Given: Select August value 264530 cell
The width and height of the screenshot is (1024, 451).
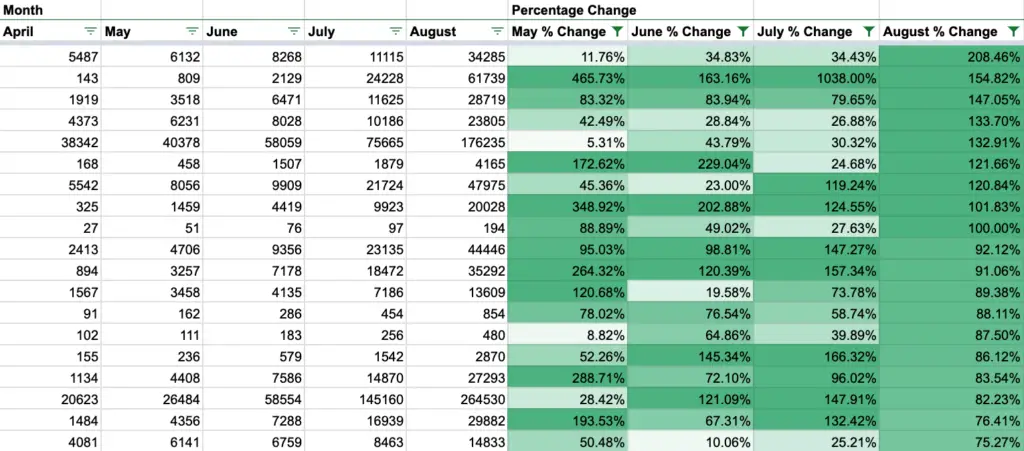Looking at the screenshot, I should [457, 399].
